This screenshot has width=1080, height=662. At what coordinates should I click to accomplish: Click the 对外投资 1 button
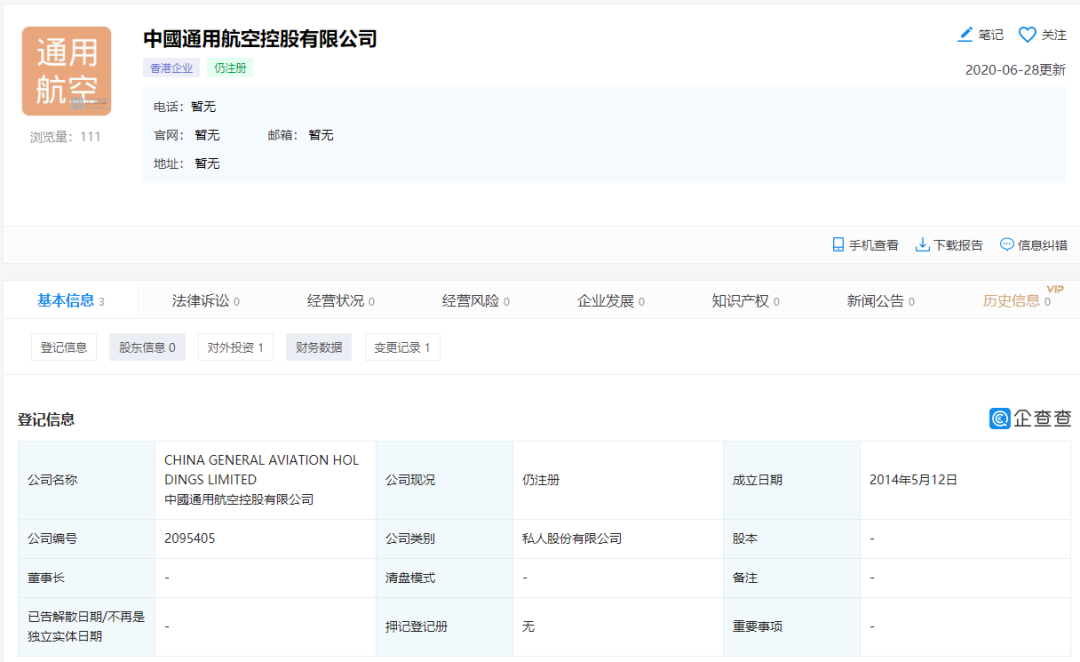pos(236,347)
